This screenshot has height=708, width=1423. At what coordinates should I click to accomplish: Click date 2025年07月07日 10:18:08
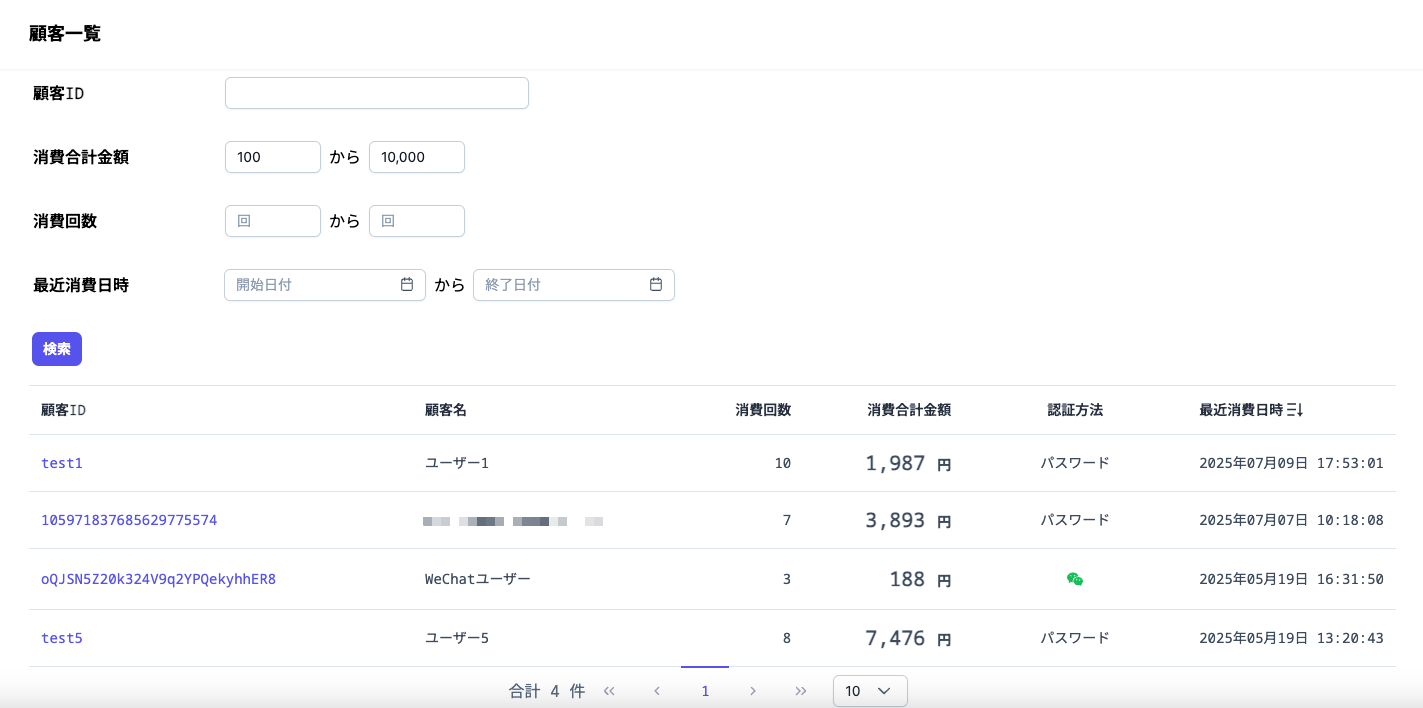(x=1291, y=520)
